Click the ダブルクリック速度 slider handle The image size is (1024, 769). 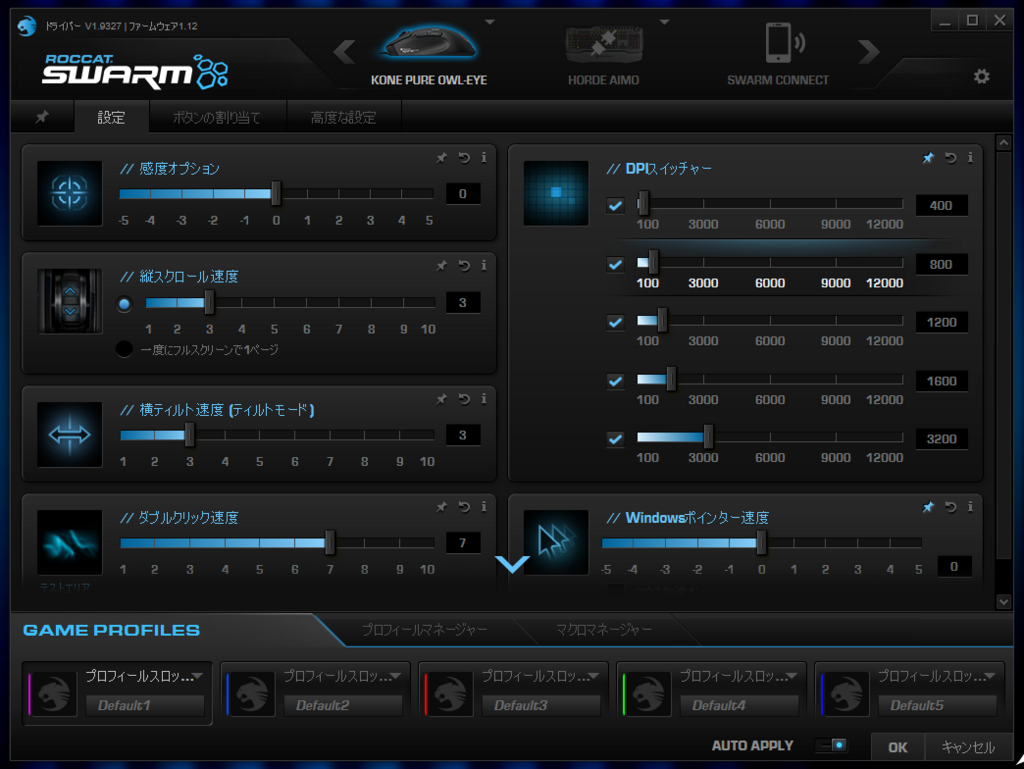pyautogui.click(x=330, y=543)
